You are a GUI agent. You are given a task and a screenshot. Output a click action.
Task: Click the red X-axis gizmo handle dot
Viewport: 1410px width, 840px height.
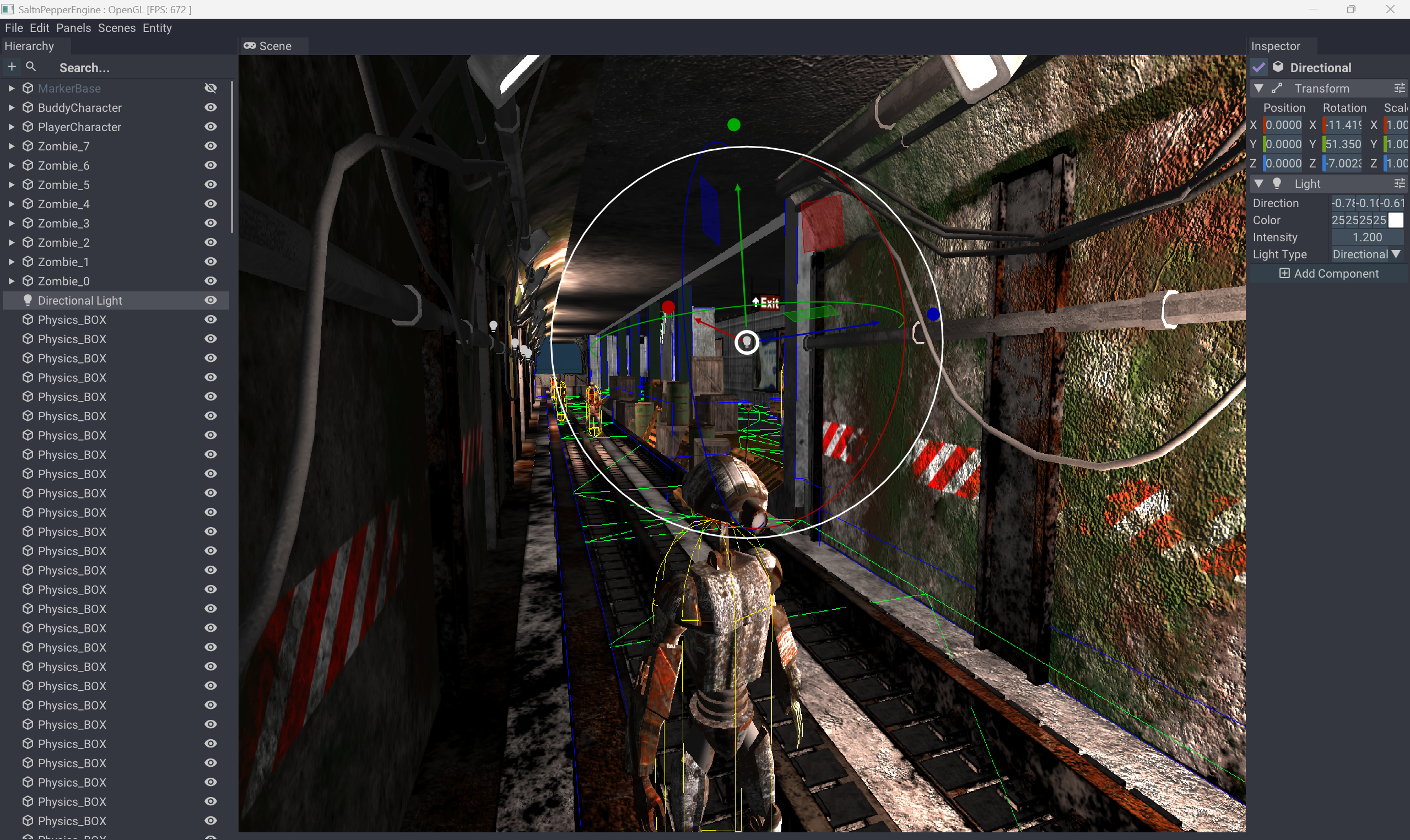(x=668, y=307)
